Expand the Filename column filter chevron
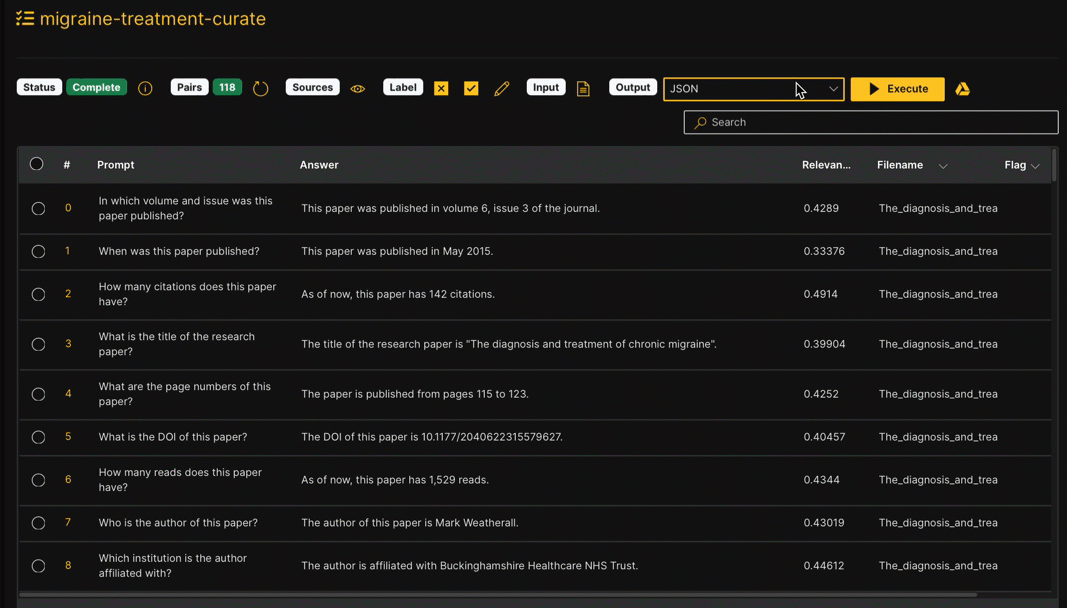Image resolution: width=1067 pixels, height=608 pixels. click(943, 166)
